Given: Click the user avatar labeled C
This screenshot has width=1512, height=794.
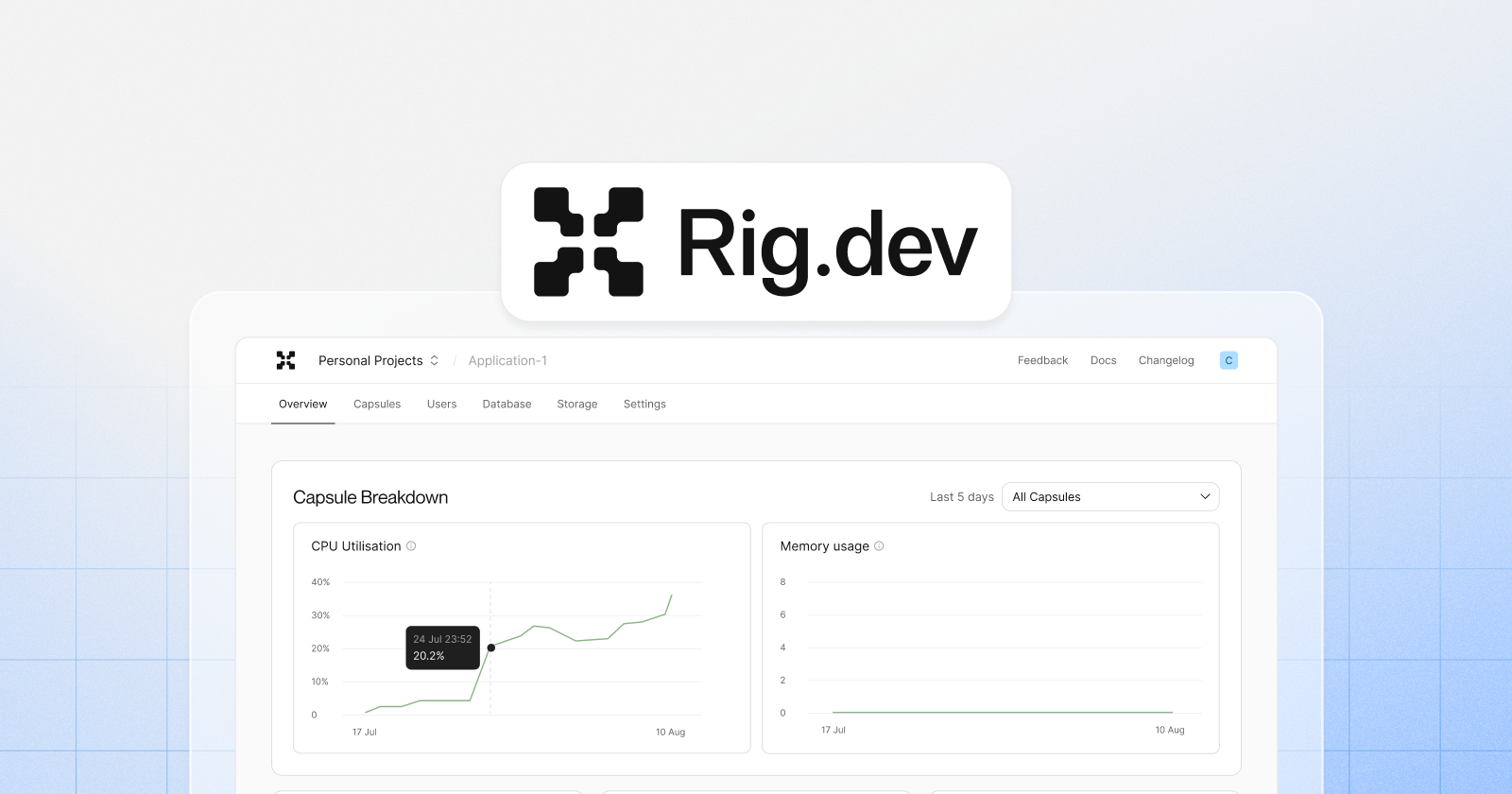Looking at the screenshot, I should click(1228, 360).
